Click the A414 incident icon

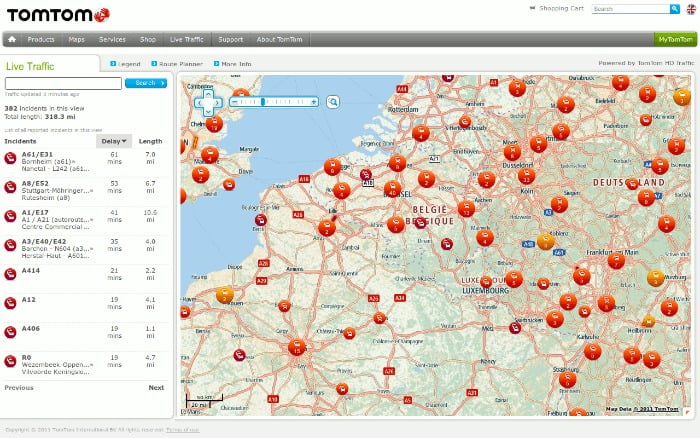tap(10, 274)
